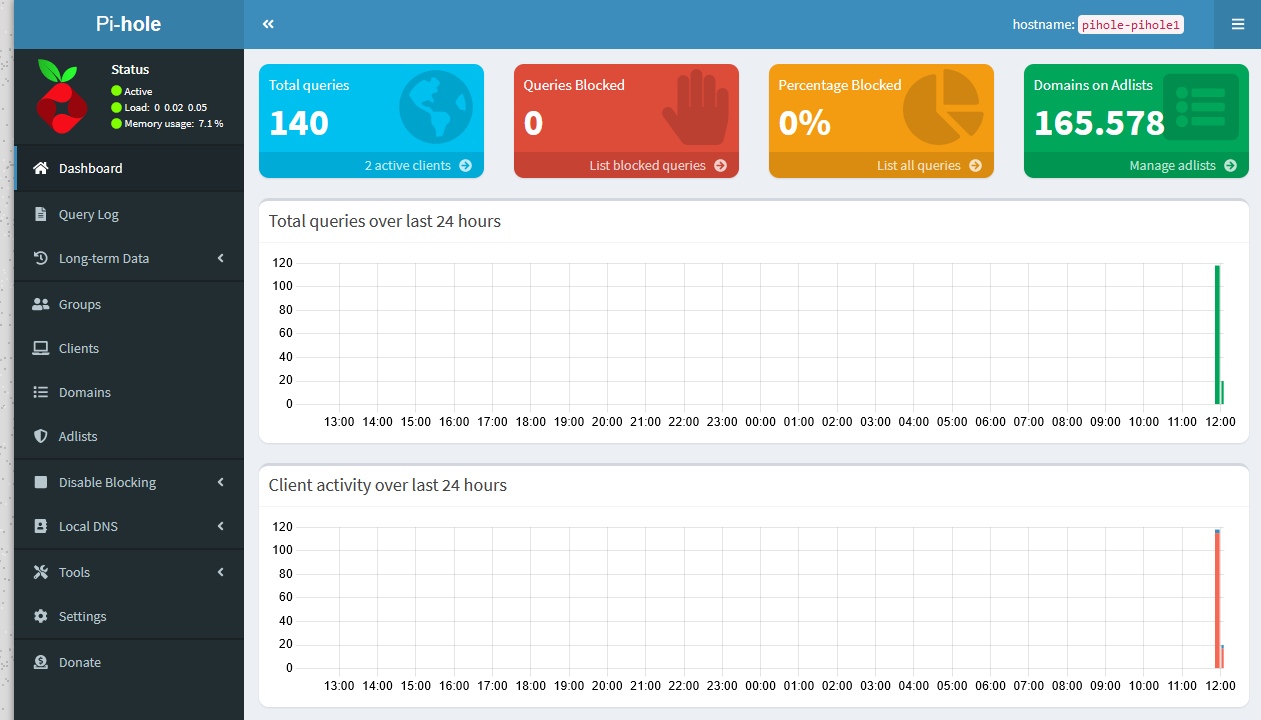The width and height of the screenshot is (1261, 720).
Task: Click the Domains list icon
Action: [41, 392]
